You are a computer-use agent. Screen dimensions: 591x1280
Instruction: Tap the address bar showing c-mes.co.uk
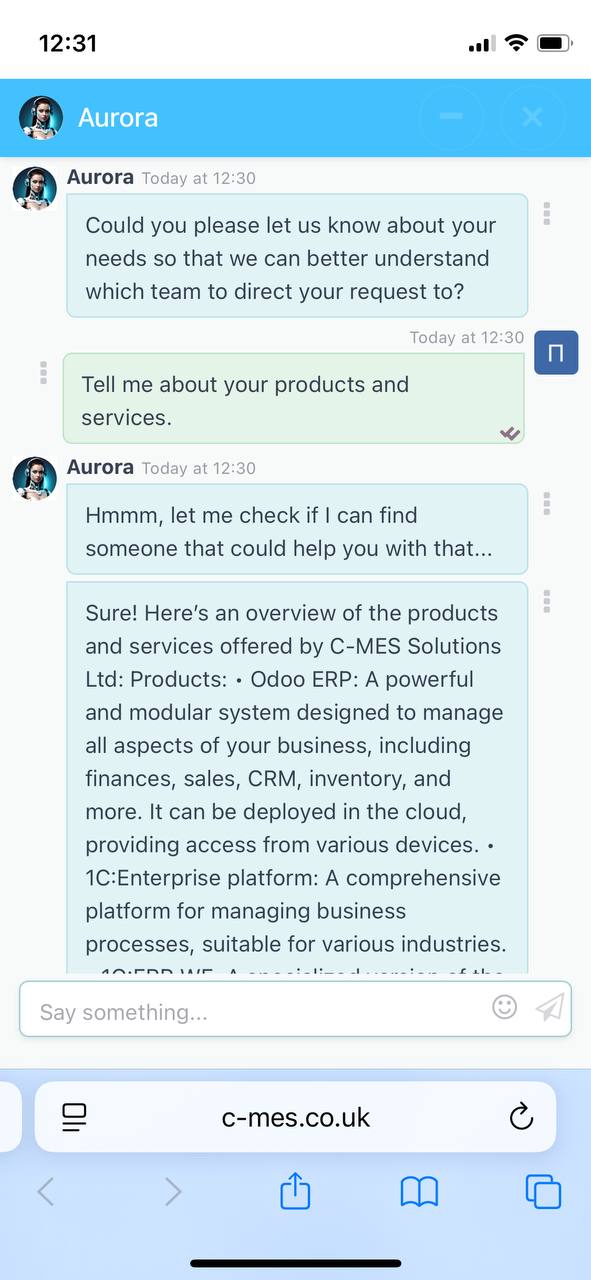point(295,1117)
